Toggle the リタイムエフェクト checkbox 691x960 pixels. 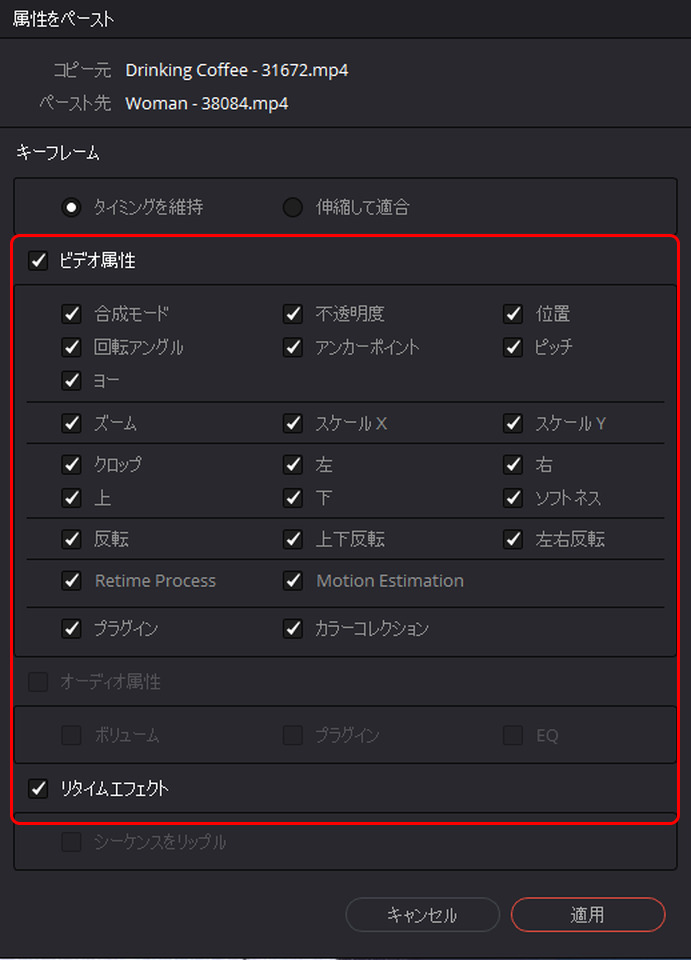[38, 789]
